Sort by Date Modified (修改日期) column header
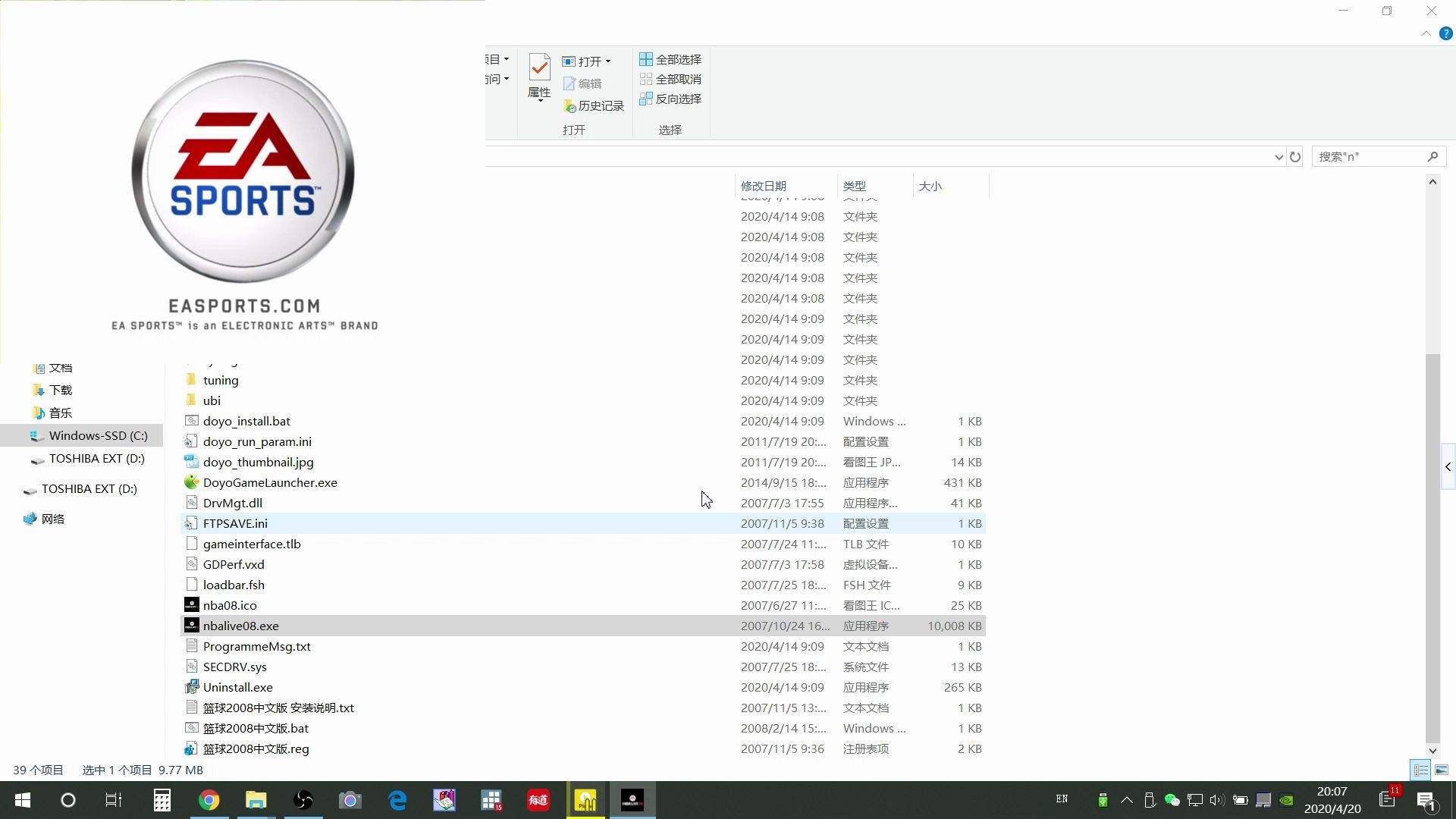 (786, 186)
